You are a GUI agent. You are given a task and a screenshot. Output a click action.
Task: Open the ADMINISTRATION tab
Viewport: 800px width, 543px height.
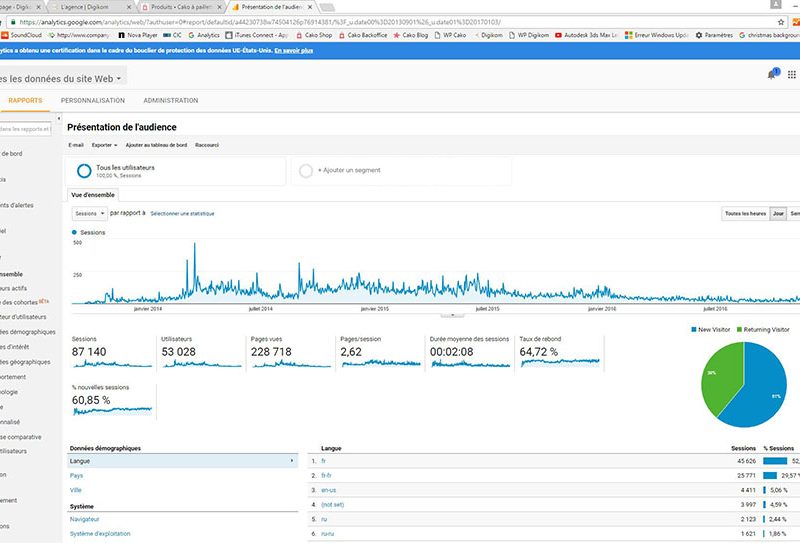(171, 101)
